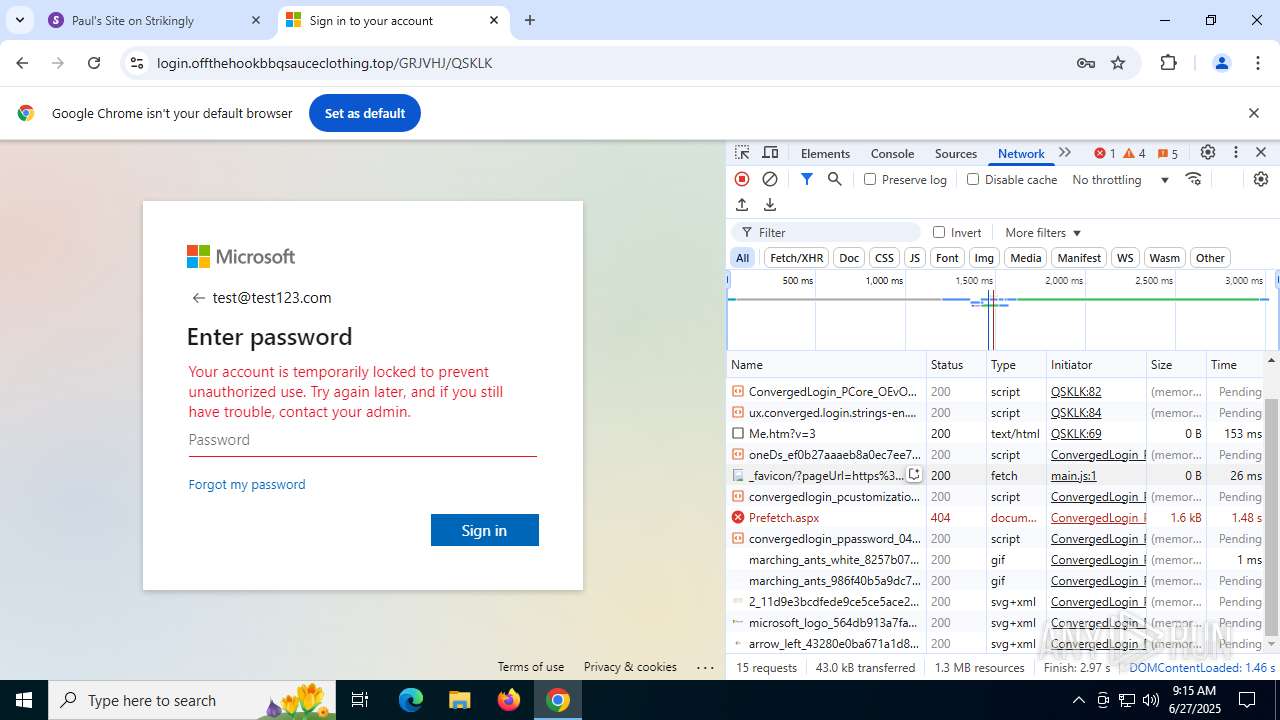Image resolution: width=1280 pixels, height=720 pixels.
Task: Show the warnings count badge
Action: pyautogui.click(x=1135, y=153)
